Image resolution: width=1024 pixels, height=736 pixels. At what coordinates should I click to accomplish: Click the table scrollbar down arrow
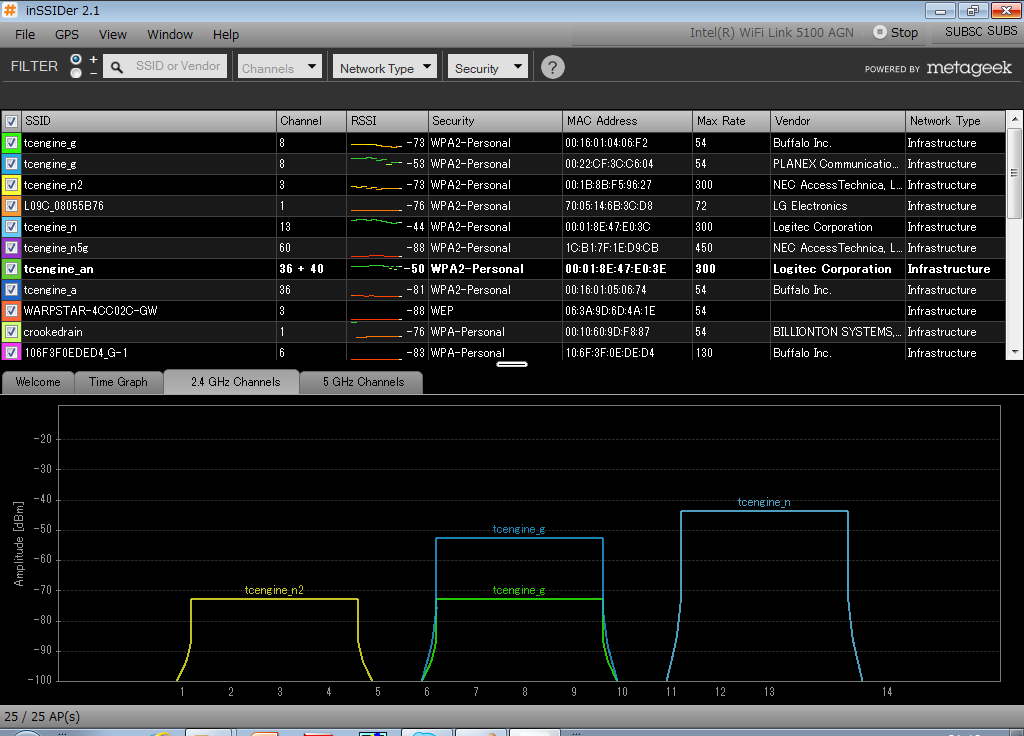tap(1014, 352)
